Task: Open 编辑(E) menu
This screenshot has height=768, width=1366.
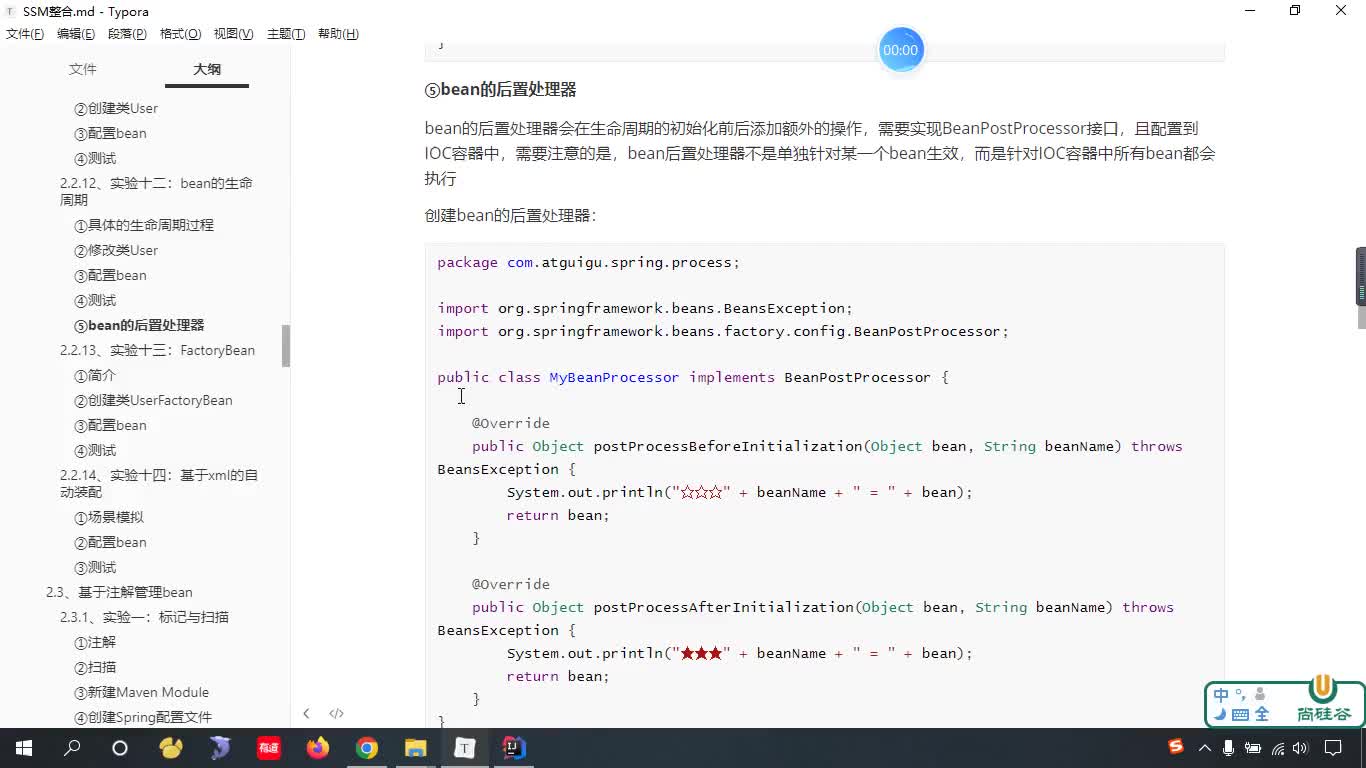Action: pyautogui.click(x=76, y=34)
